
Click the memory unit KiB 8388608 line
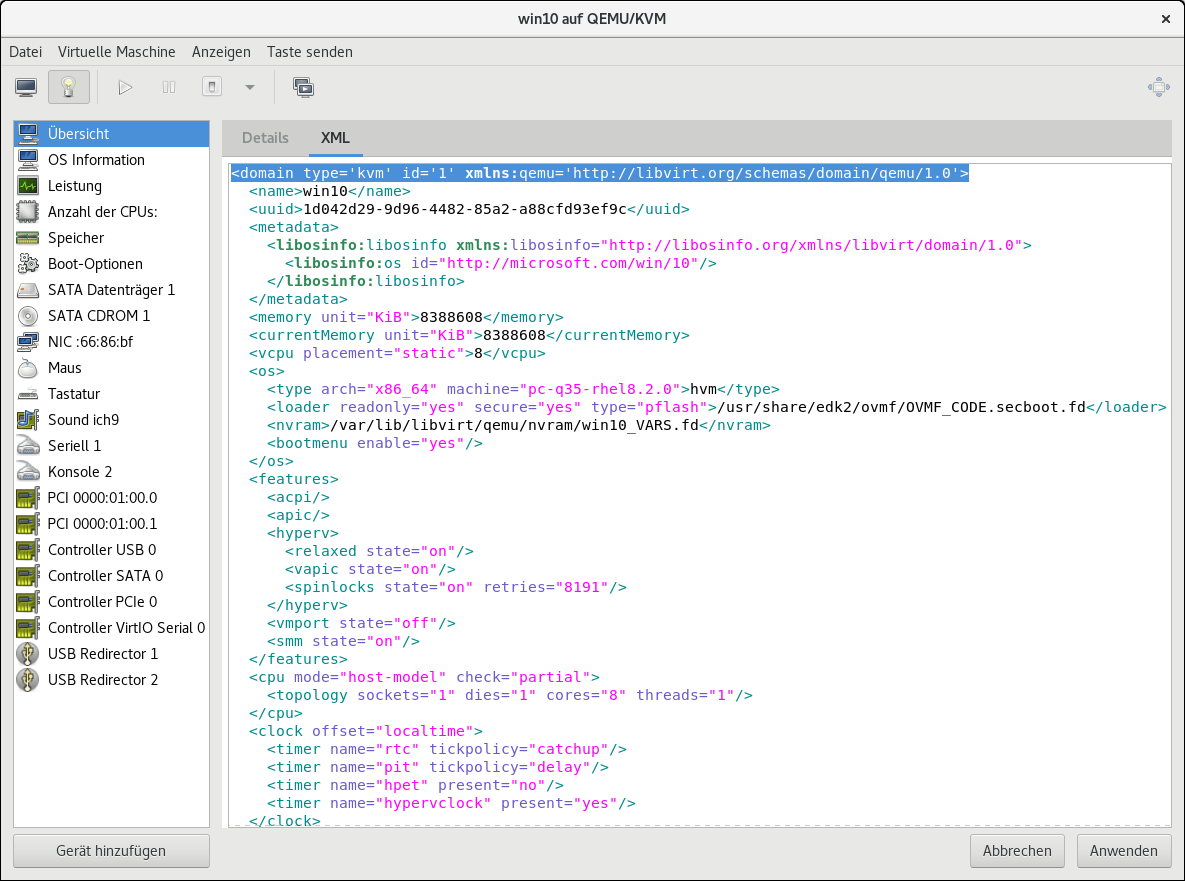407,317
